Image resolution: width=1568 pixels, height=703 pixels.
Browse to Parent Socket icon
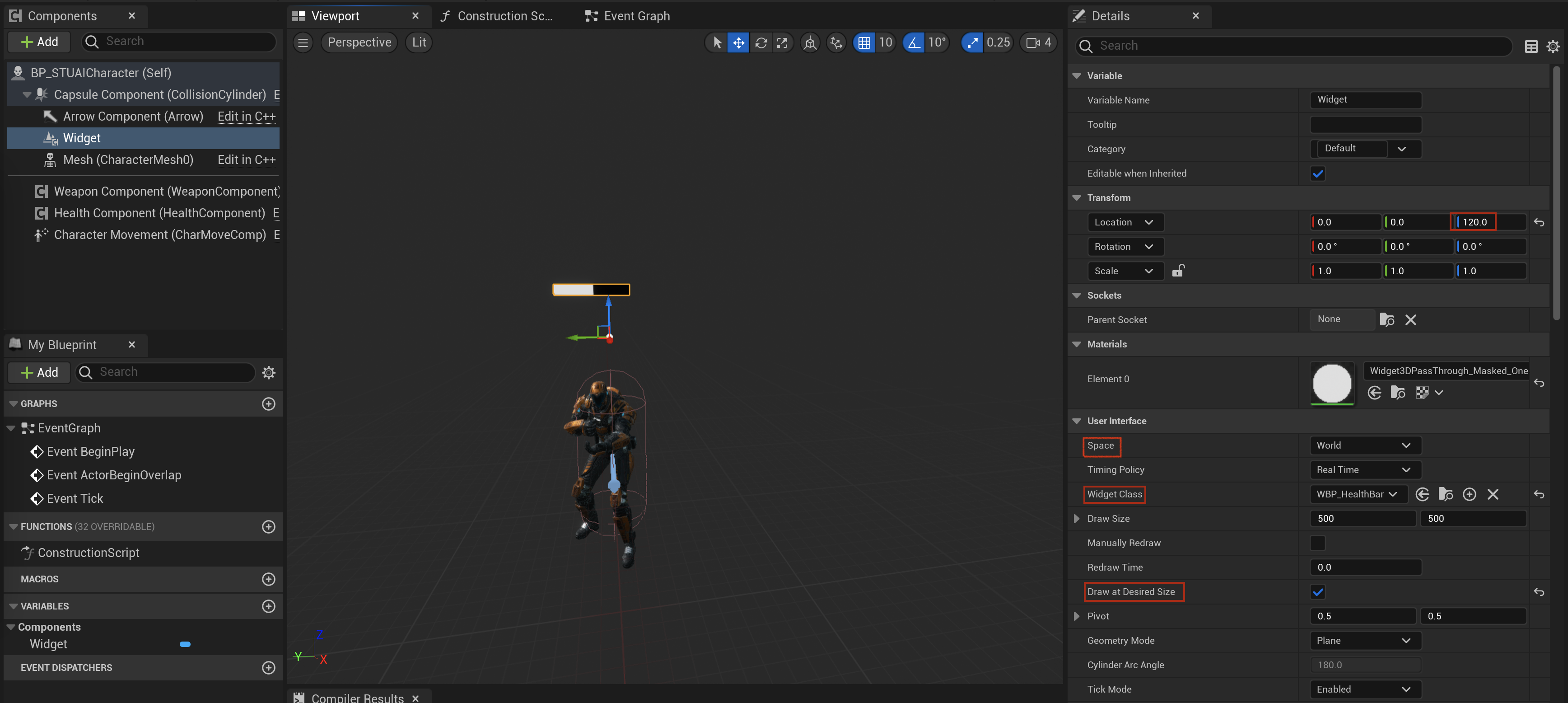coord(1386,320)
